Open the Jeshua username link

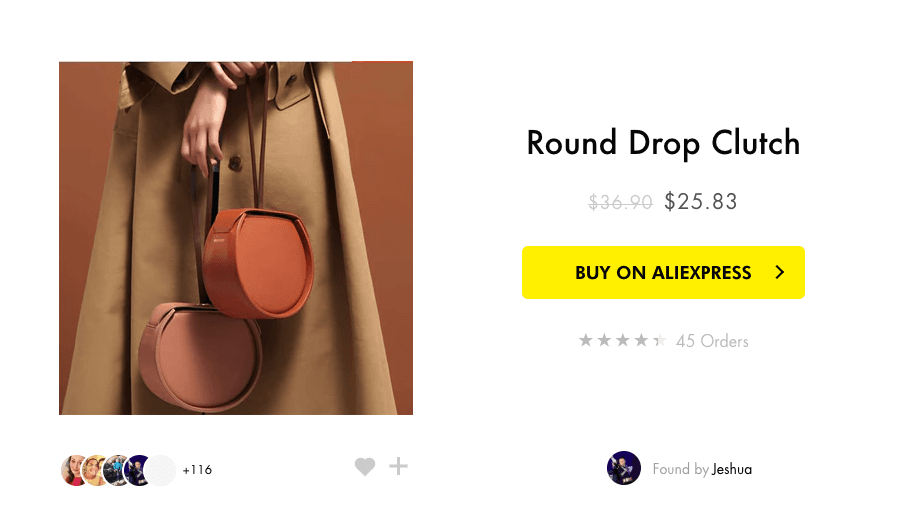click(731, 469)
